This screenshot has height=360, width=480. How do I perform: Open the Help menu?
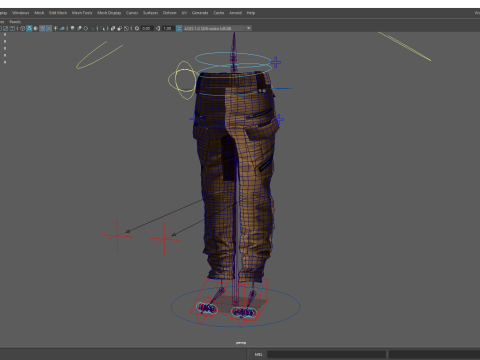pyautogui.click(x=251, y=13)
